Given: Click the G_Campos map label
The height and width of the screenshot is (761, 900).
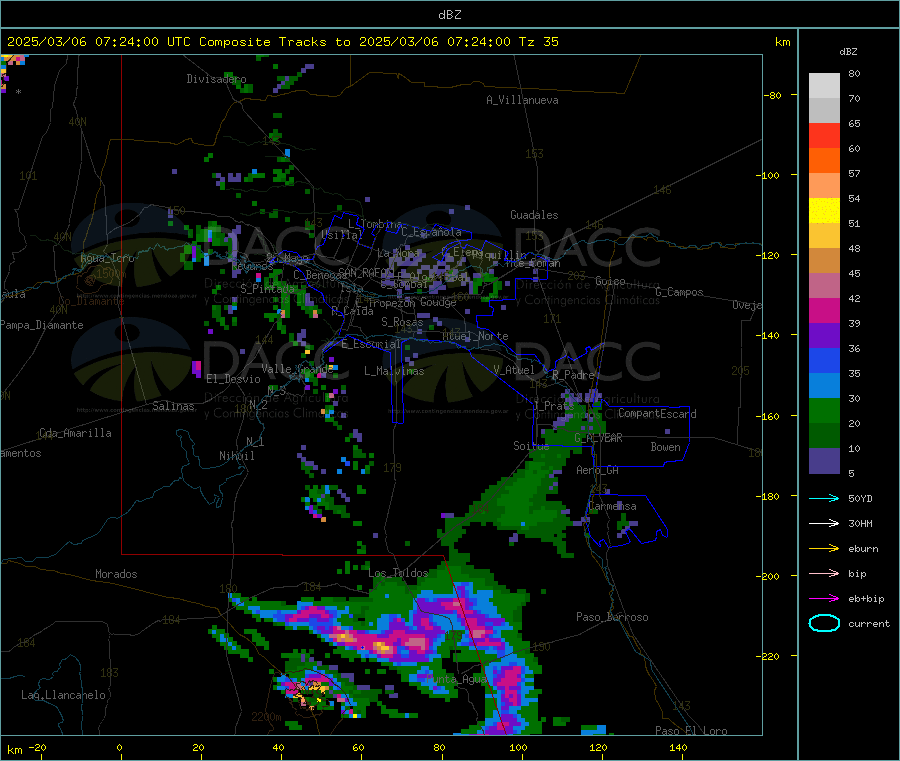Looking at the screenshot, I should 680,292.
